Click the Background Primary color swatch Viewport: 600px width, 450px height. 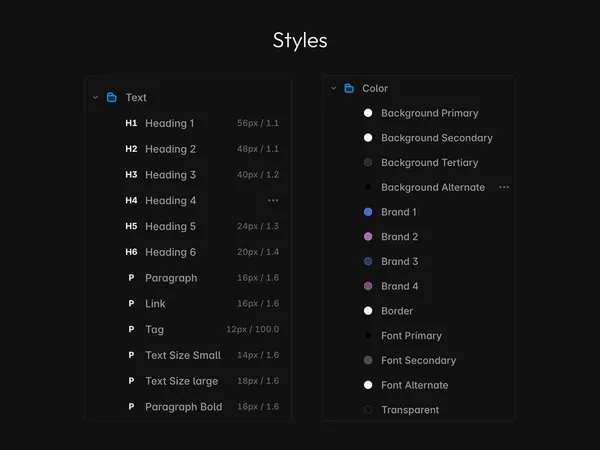[368, 113]
